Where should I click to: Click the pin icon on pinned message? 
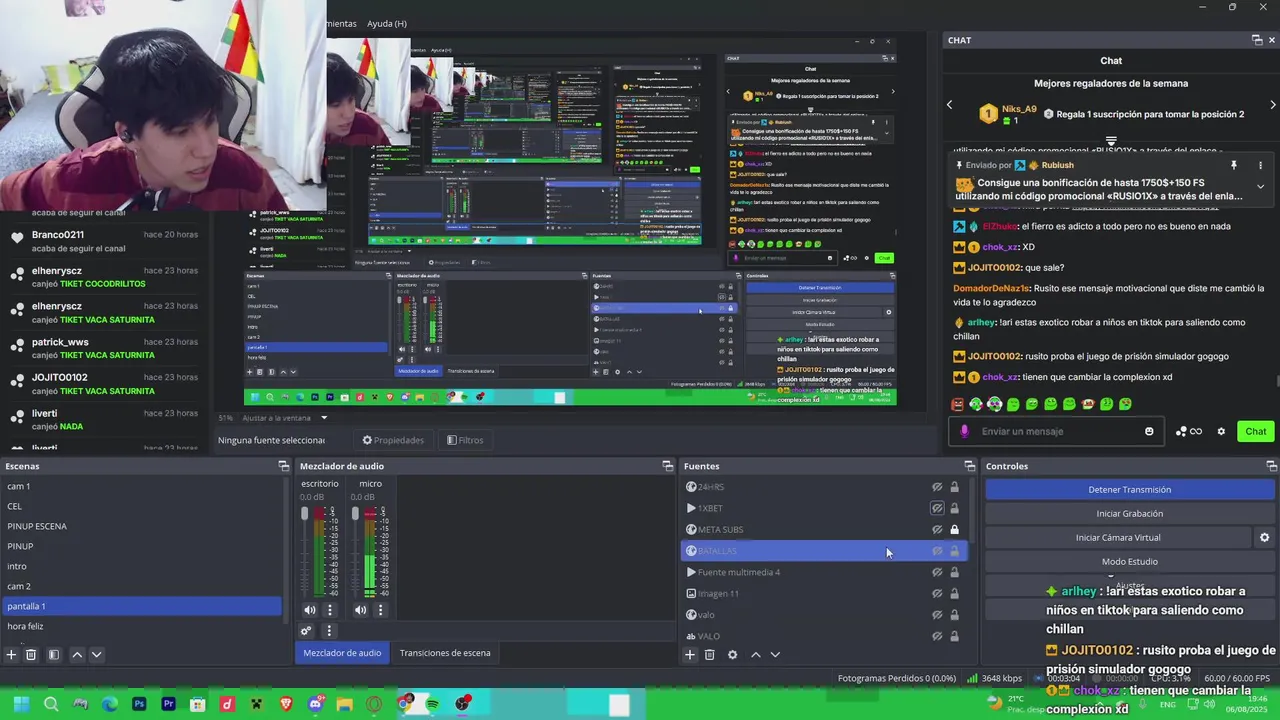coord(1234,166)
